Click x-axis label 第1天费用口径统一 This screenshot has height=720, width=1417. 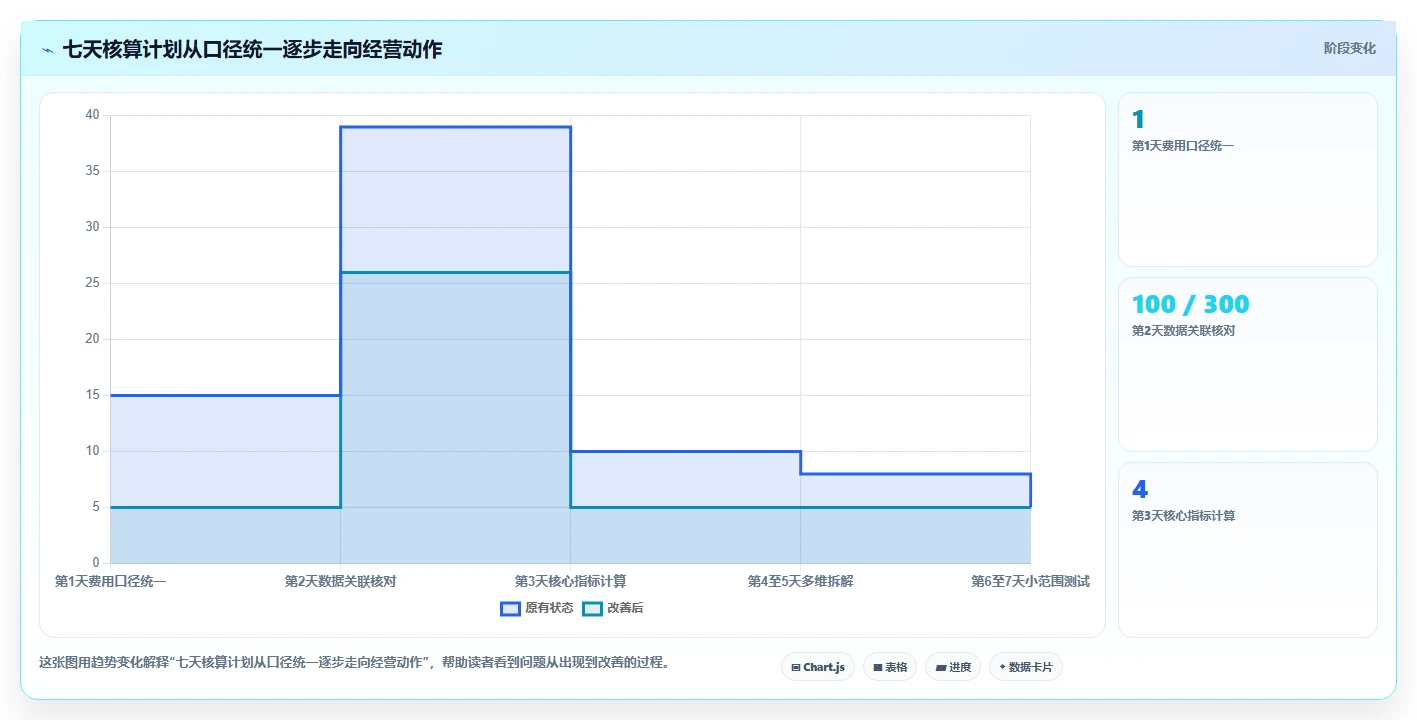tap(110, 581)
